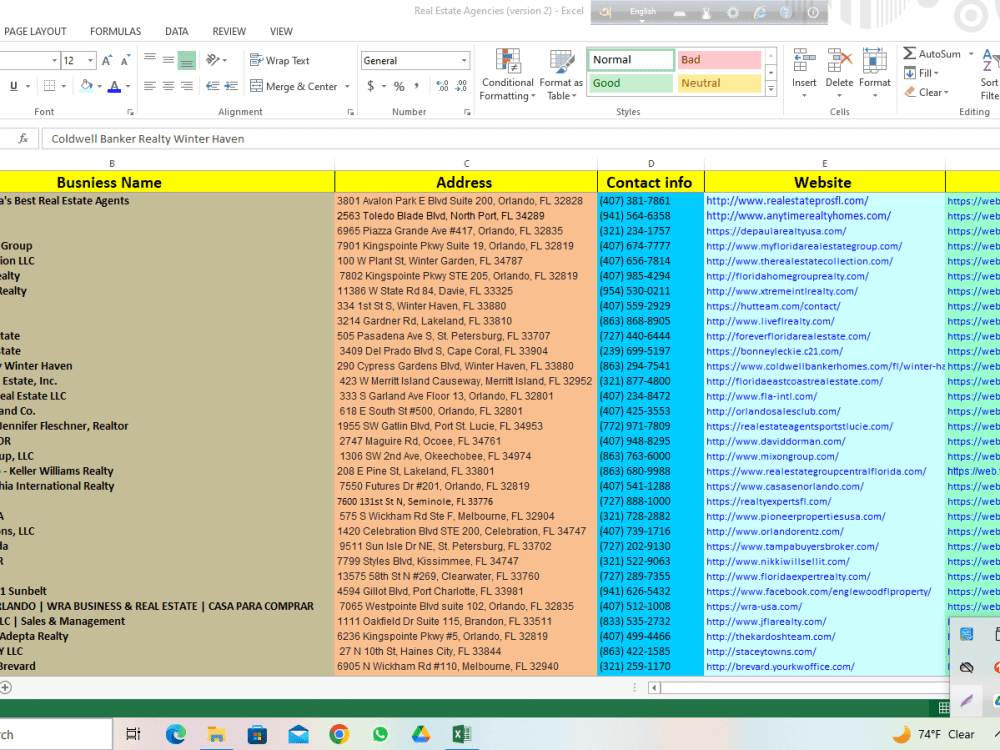Click the Format cells button
The height and width of the screenshot is (750, 1000).
click(875, 73)
